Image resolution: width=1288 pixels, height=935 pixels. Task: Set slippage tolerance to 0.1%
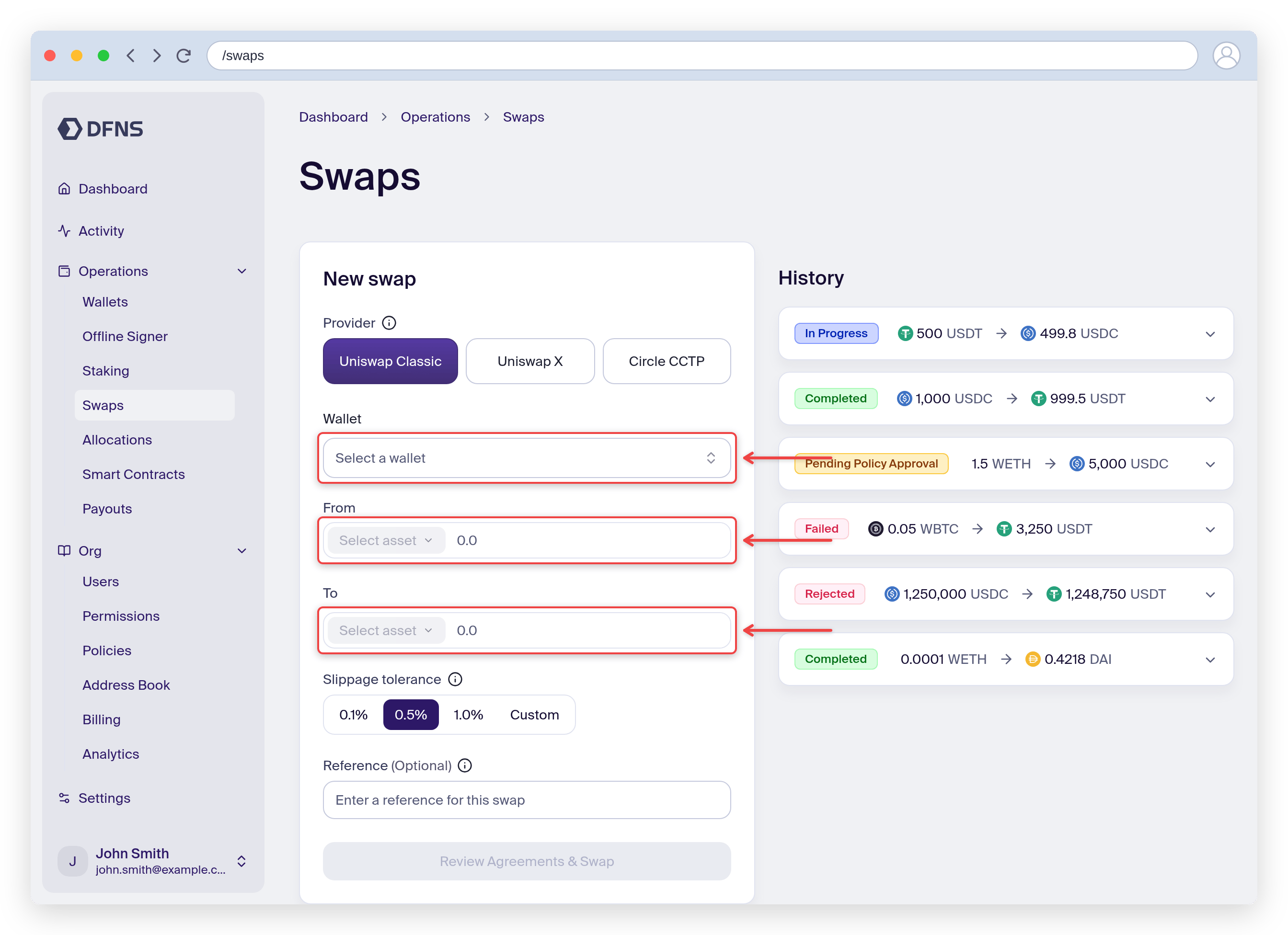(x=353, y=715)
